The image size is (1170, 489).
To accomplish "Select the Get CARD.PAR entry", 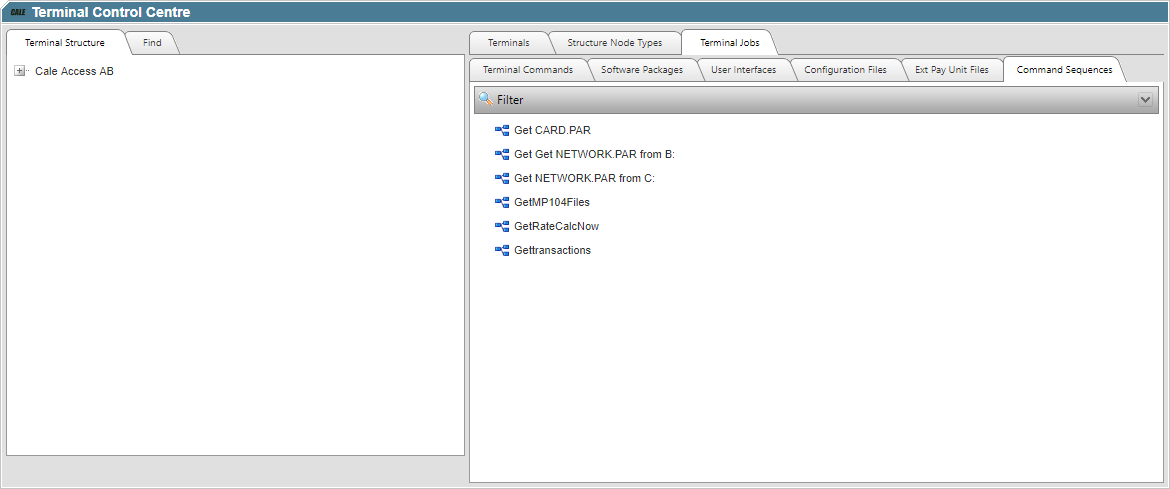I will (x=553, y=131).
